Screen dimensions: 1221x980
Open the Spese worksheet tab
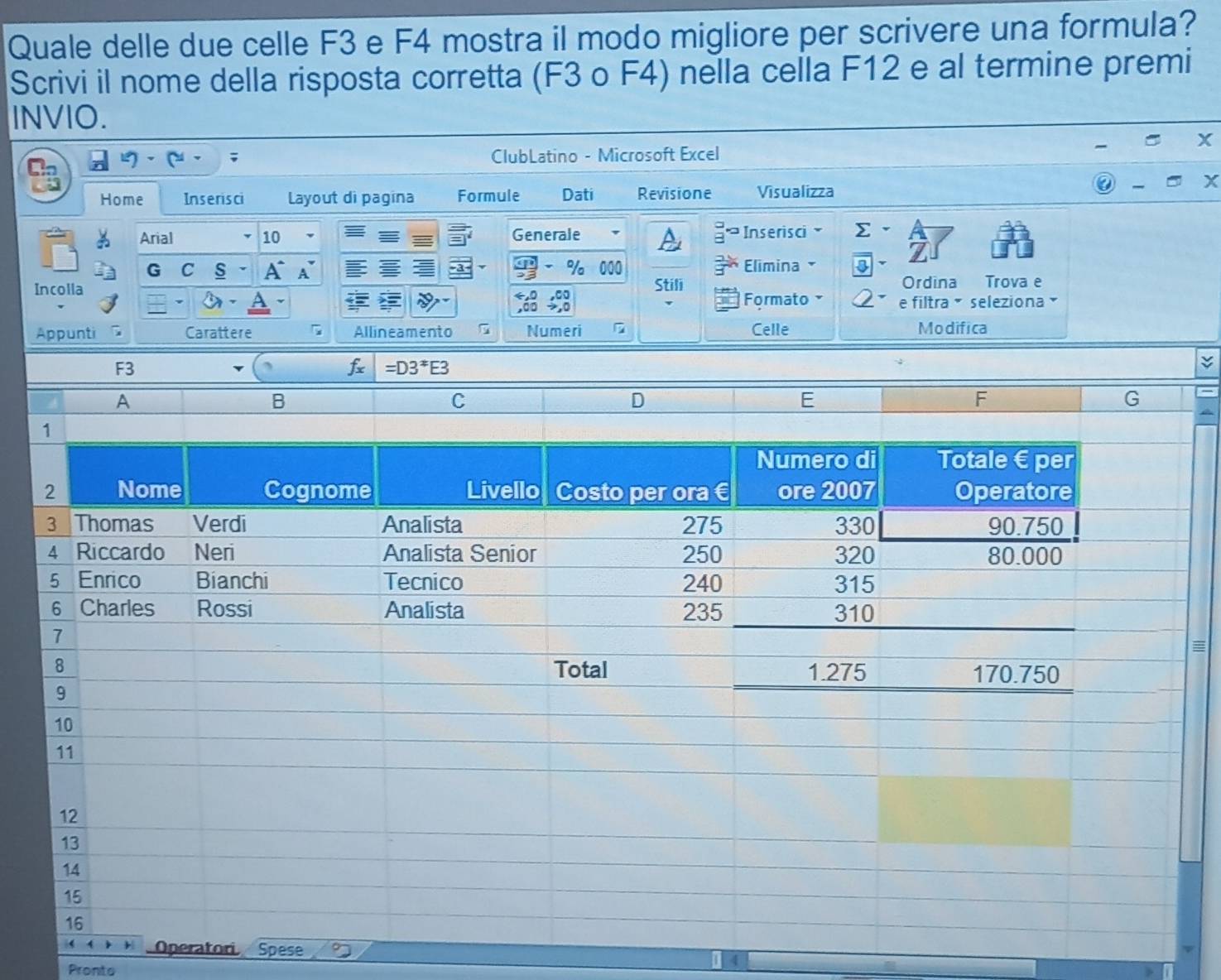(x=280, y=949)
